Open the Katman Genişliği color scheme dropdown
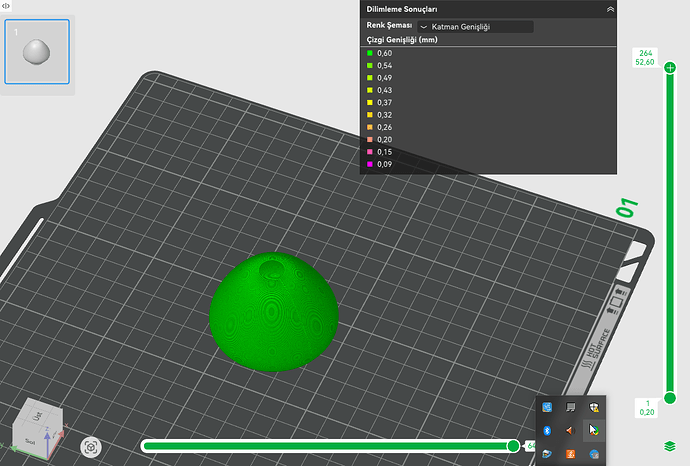This screenshot has width=690, height=466. (475, 27)
